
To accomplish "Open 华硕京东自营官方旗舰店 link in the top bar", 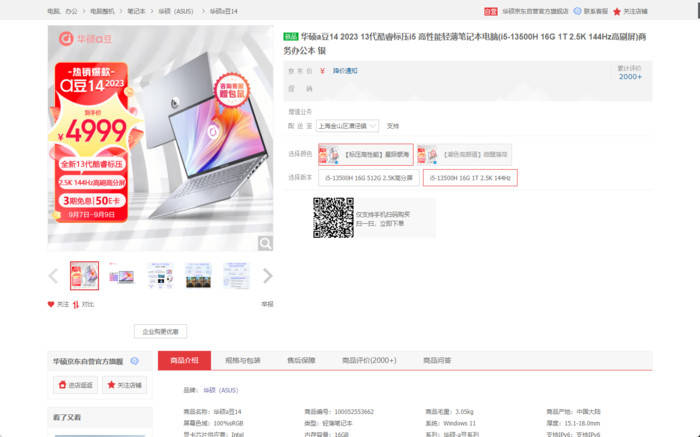I will click(x=535, y=12).
